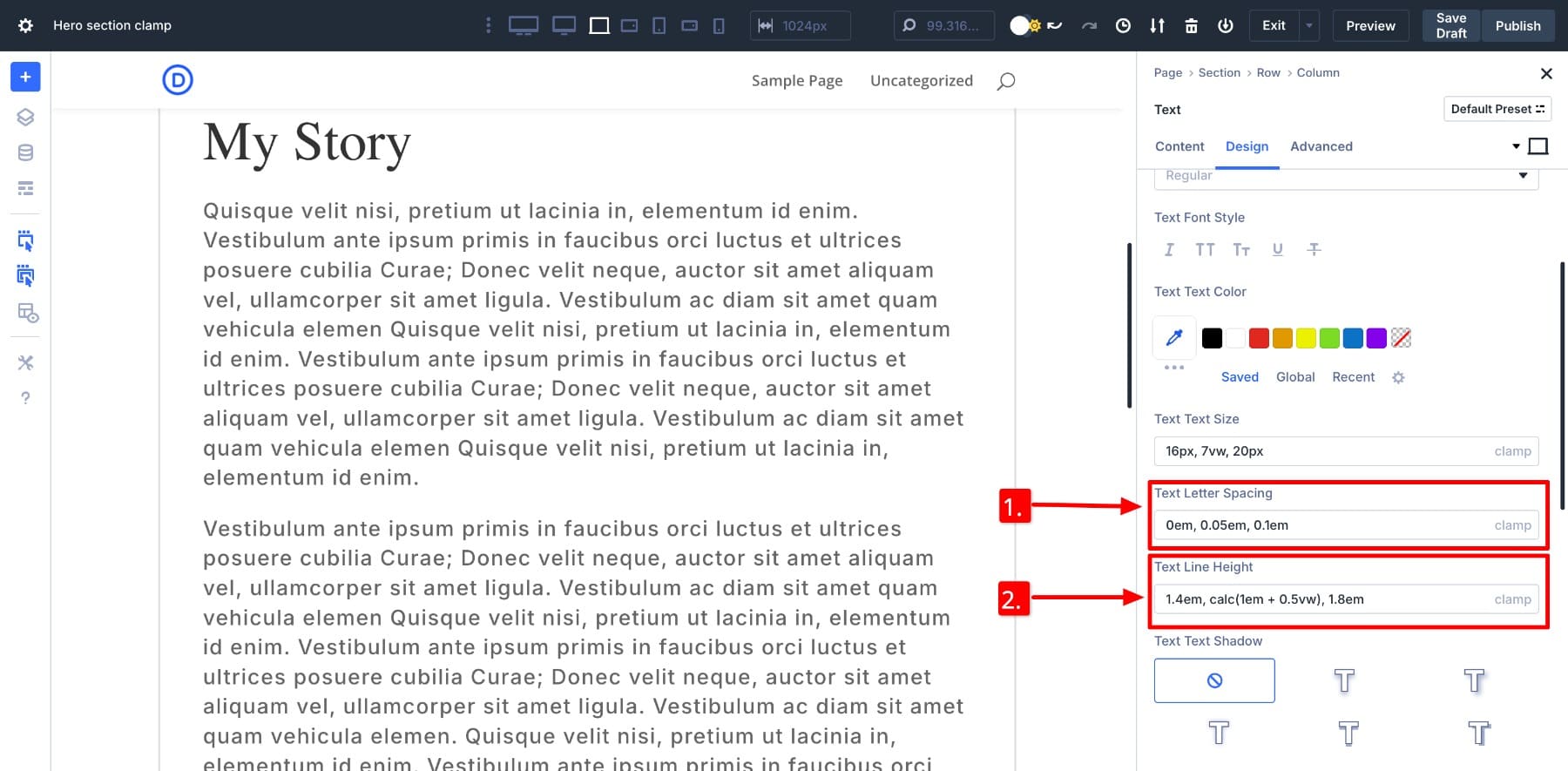This screenshot has width=1568, height=771.
Task: Expand the Regular font weight dropdown
Action: click(1346, 176)
